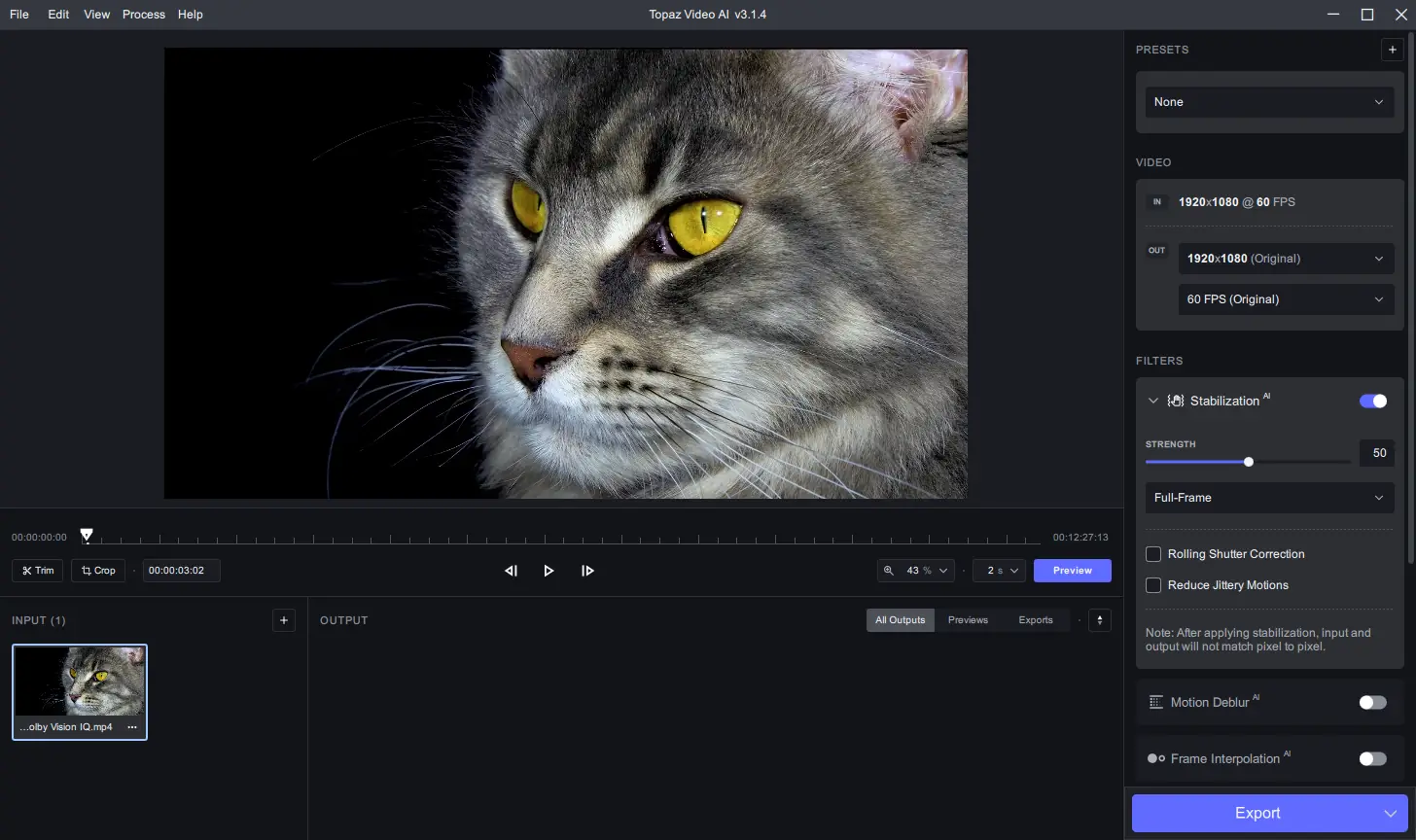
Task: Open the 60 FPS (Original) frame rate dropdown
Action: tap(1287, 299)
